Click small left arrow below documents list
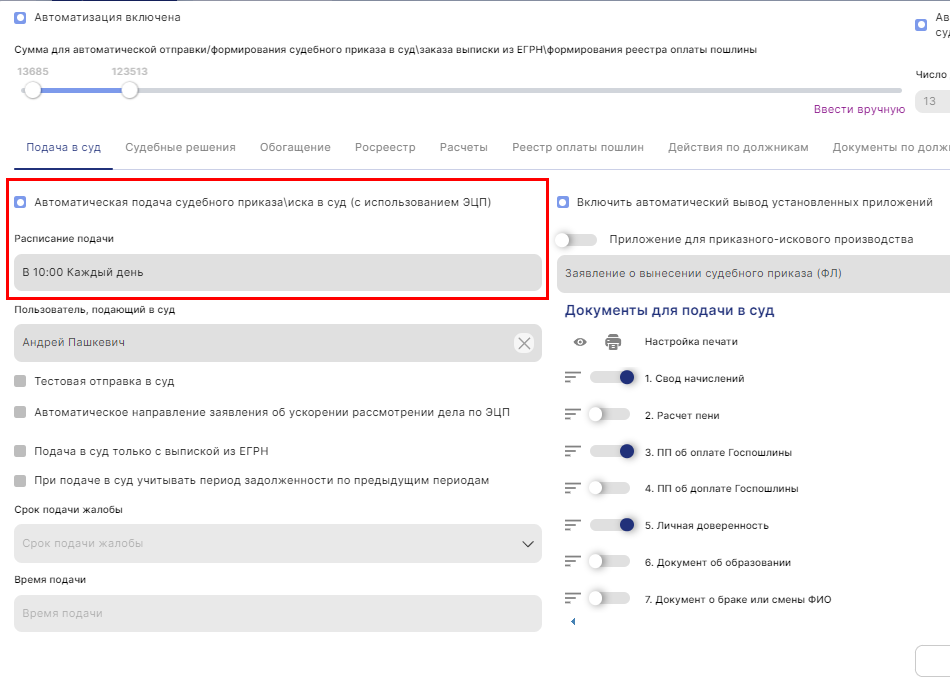The image size is (950, 687). coord(573,622)
